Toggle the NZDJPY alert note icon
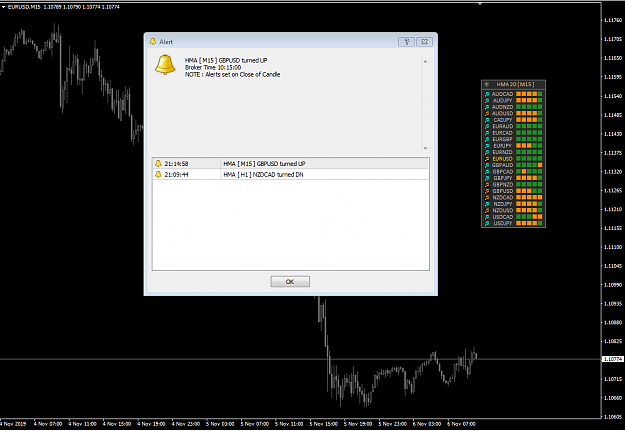 (x=487, y=204)
